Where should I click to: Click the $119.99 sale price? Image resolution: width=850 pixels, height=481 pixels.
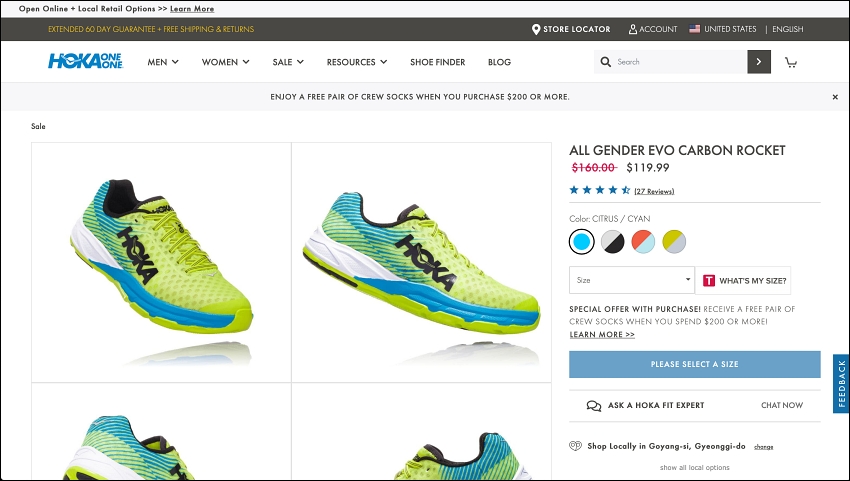pos(648,168)
